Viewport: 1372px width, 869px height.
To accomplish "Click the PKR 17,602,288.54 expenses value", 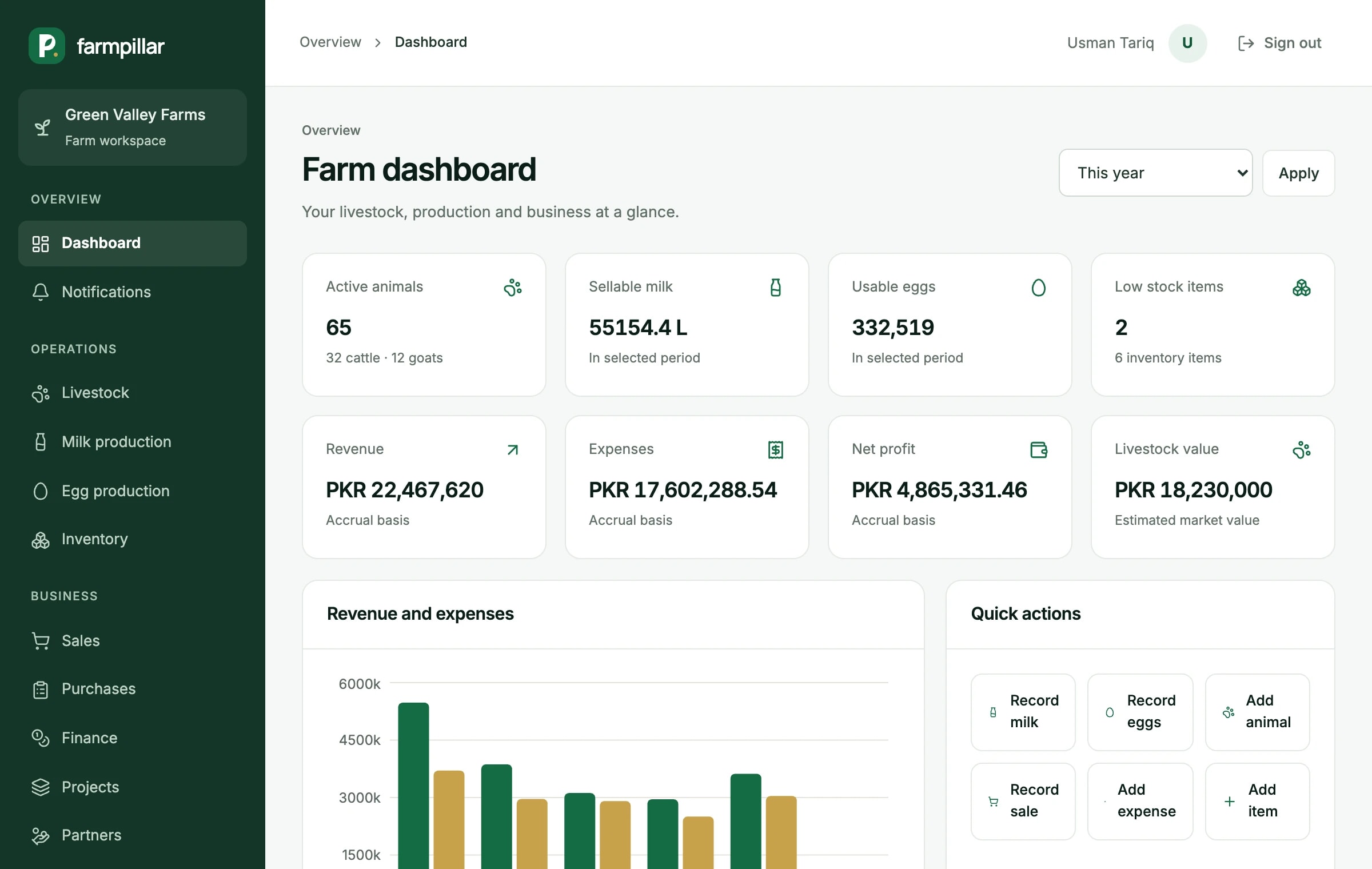I will (x=683, y=490).
